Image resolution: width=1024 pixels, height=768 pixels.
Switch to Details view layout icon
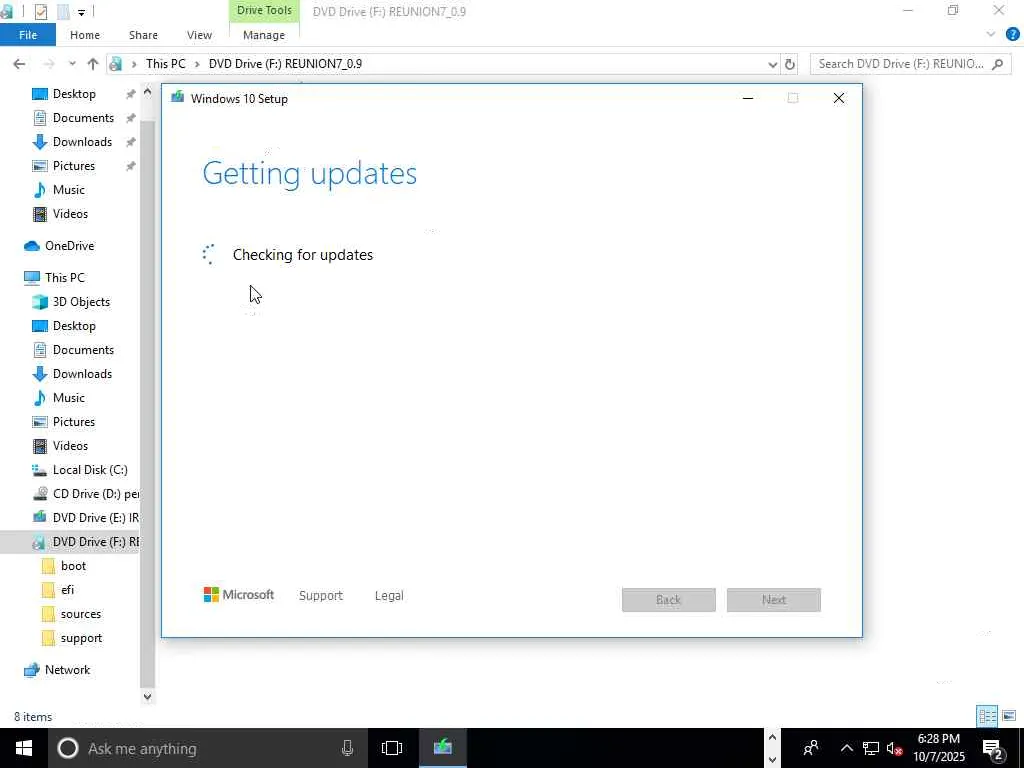[987, 716]
